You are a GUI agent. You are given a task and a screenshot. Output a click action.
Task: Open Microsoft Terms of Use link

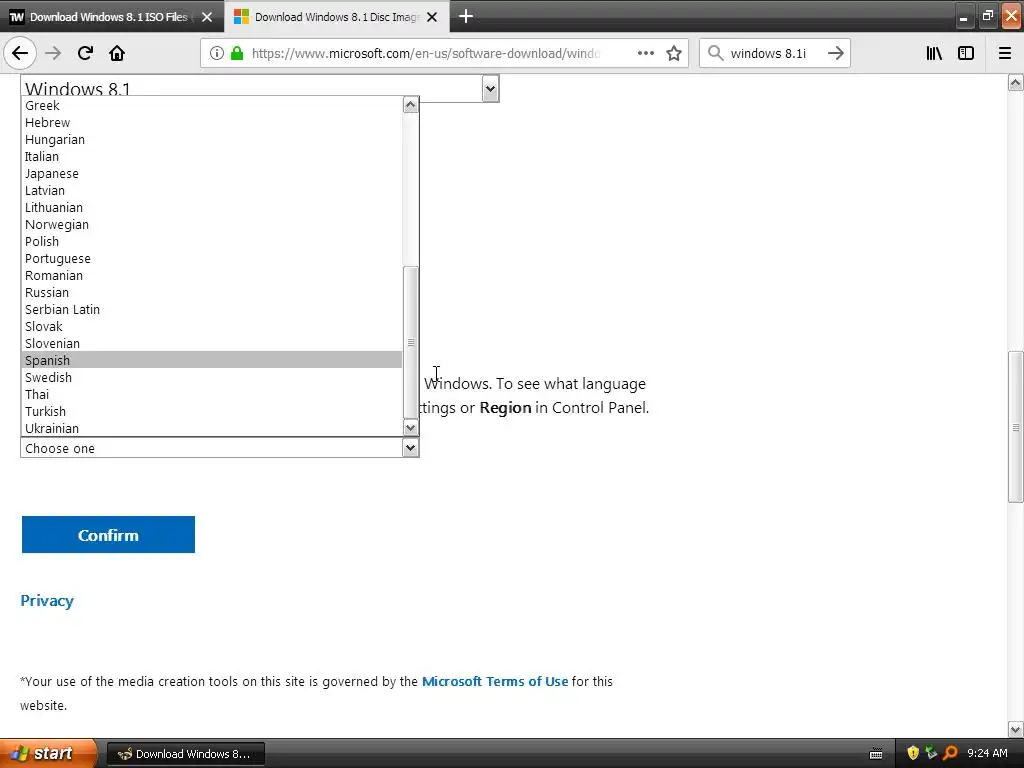tap(494, 681)
